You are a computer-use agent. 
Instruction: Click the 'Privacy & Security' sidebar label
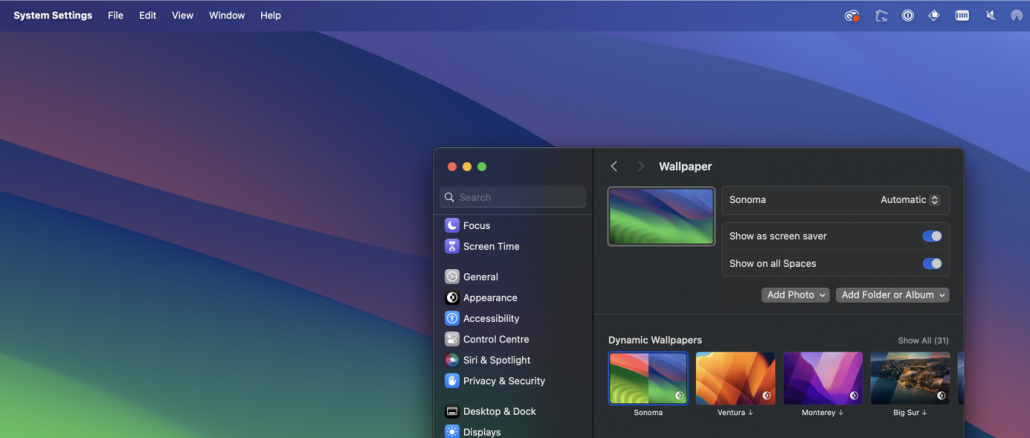(x=504, y=381)
